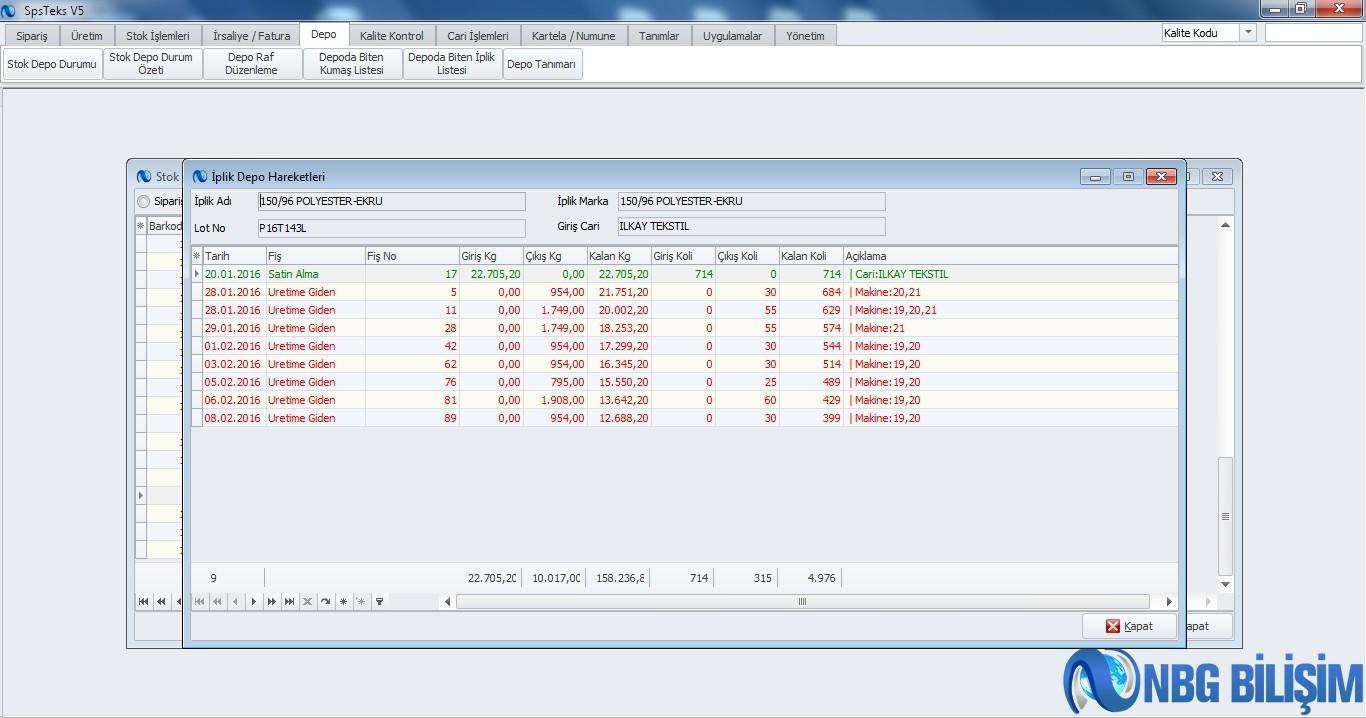The image size is (1366, 718).
Task: Click the X delete-record icon in İplik Depo navigator
Action: tap(307, 601)
